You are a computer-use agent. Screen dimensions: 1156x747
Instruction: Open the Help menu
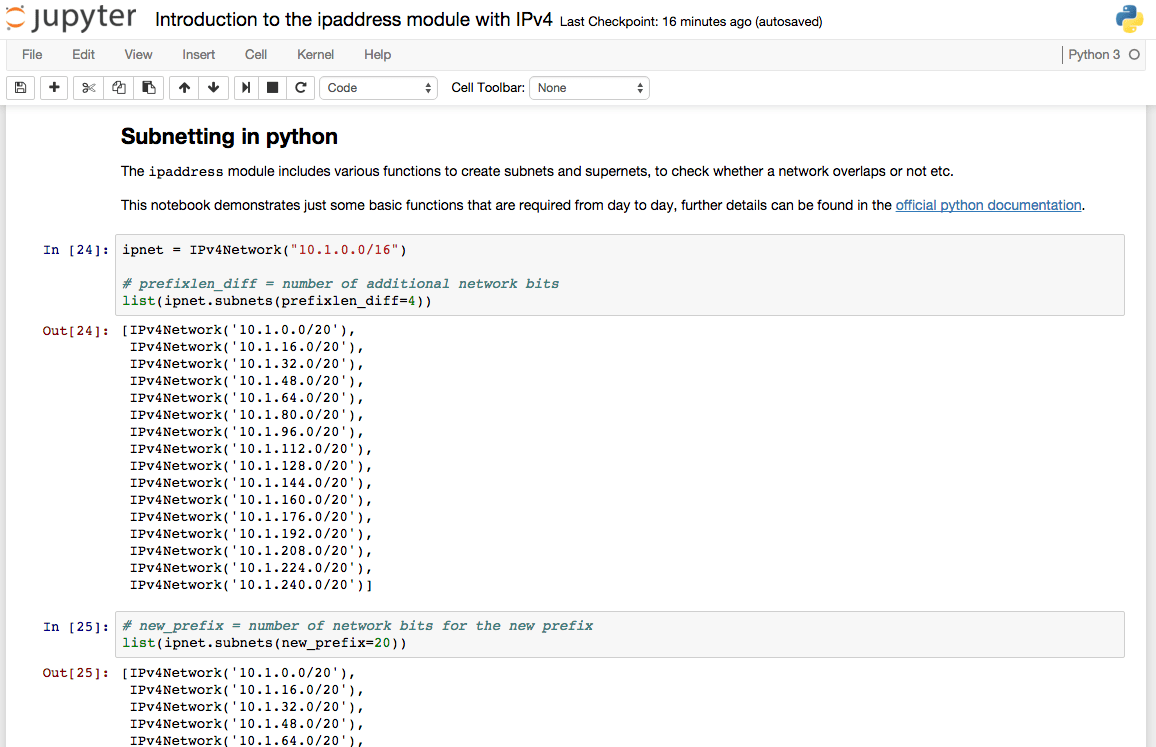[x=377, y=55]
